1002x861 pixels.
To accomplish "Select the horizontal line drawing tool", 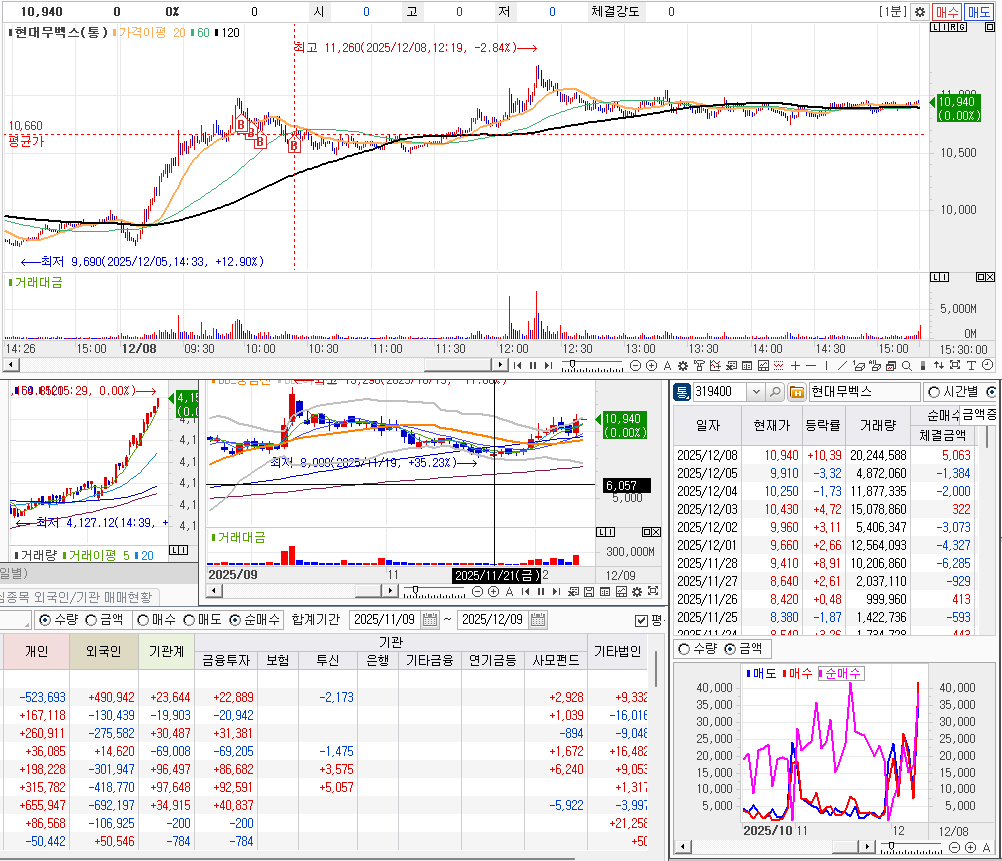I will [811, 366].
